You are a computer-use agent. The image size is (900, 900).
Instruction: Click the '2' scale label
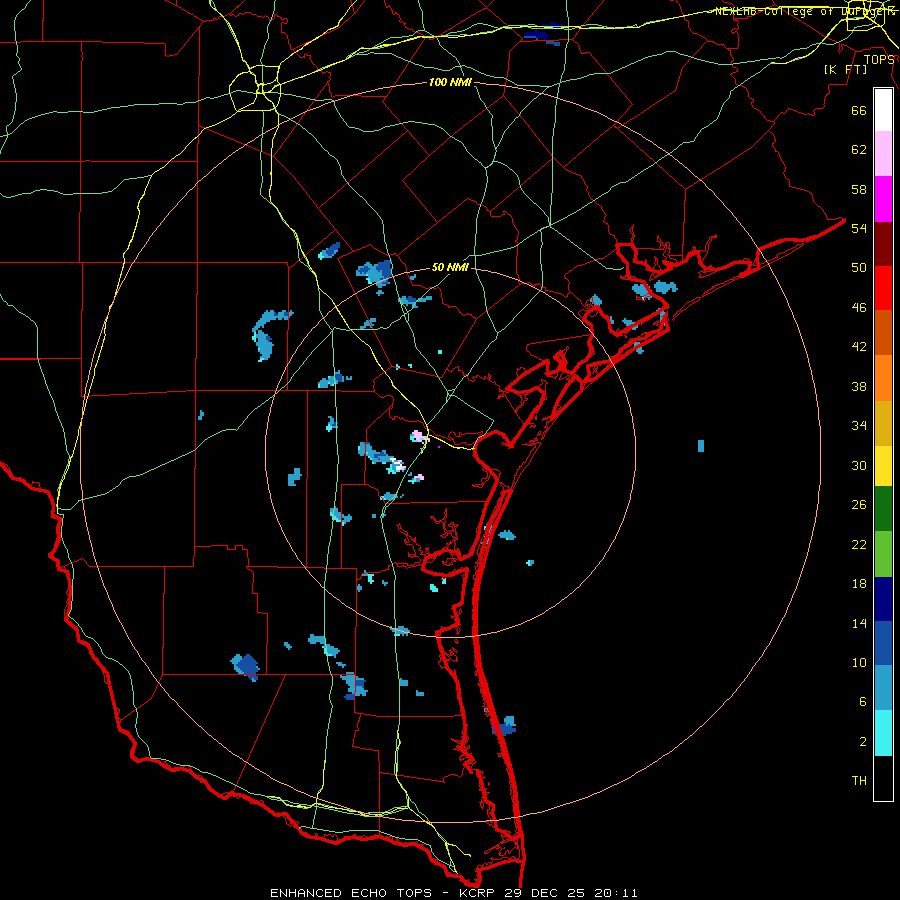[863, 742]
